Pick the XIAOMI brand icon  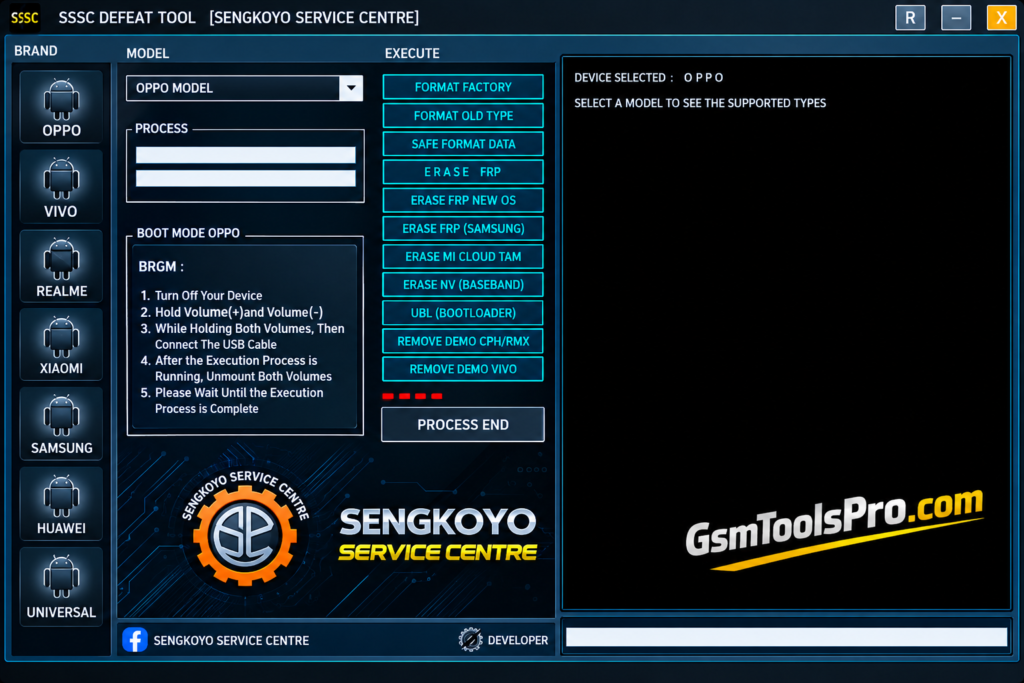pyautogui.click(x=61, y=345)
